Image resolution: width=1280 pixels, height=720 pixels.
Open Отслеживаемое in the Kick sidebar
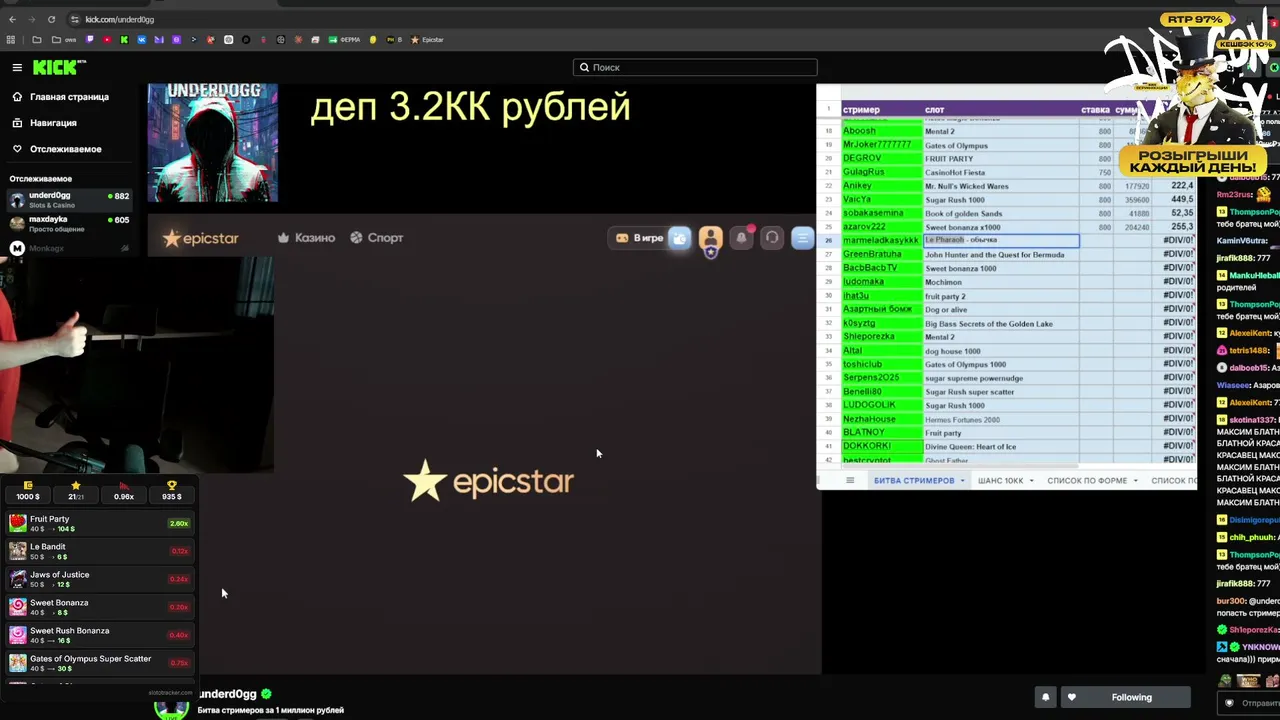coord(56,149)
